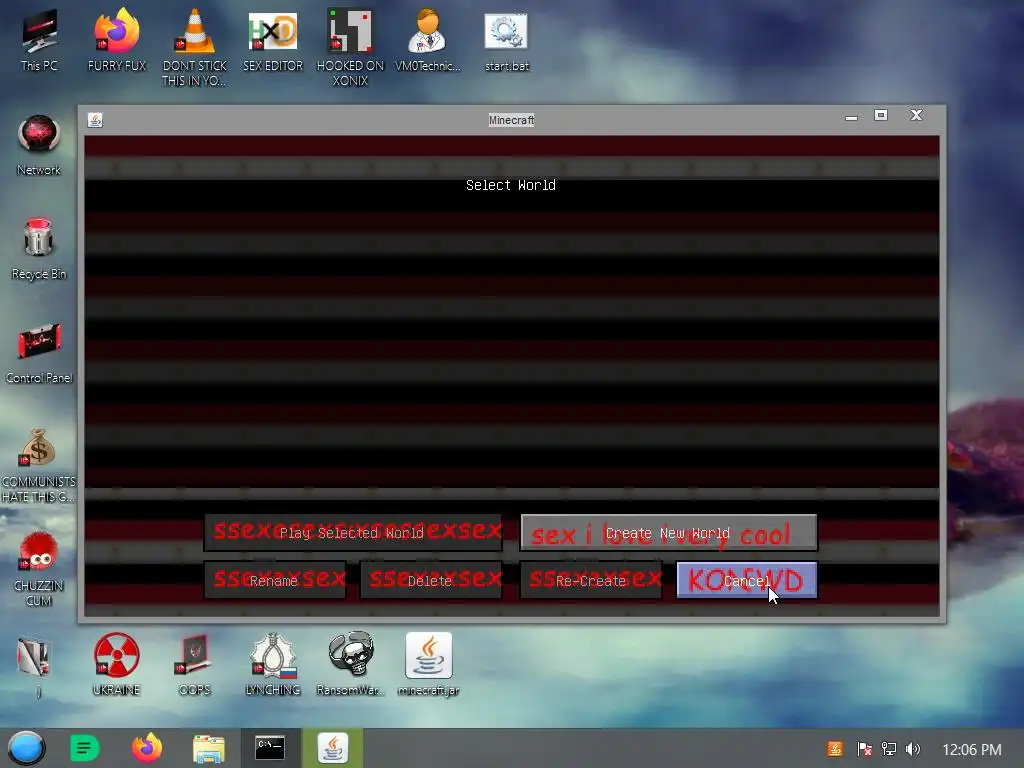Open the UKRAINE radiation symbol icon
This screenshot has height=768, width=1024.
click(116, 663)
